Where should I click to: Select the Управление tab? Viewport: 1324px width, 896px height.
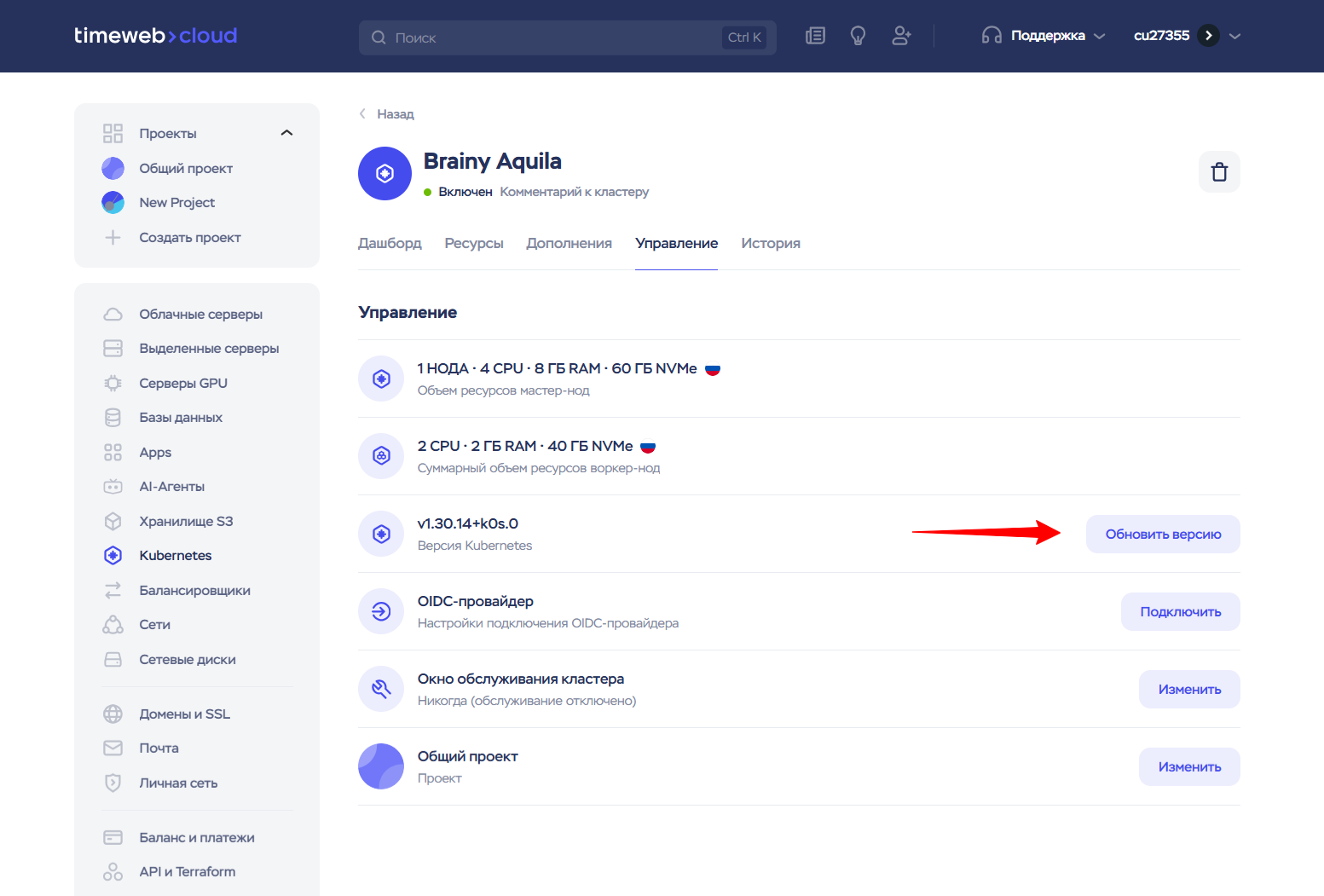[677, 244]
